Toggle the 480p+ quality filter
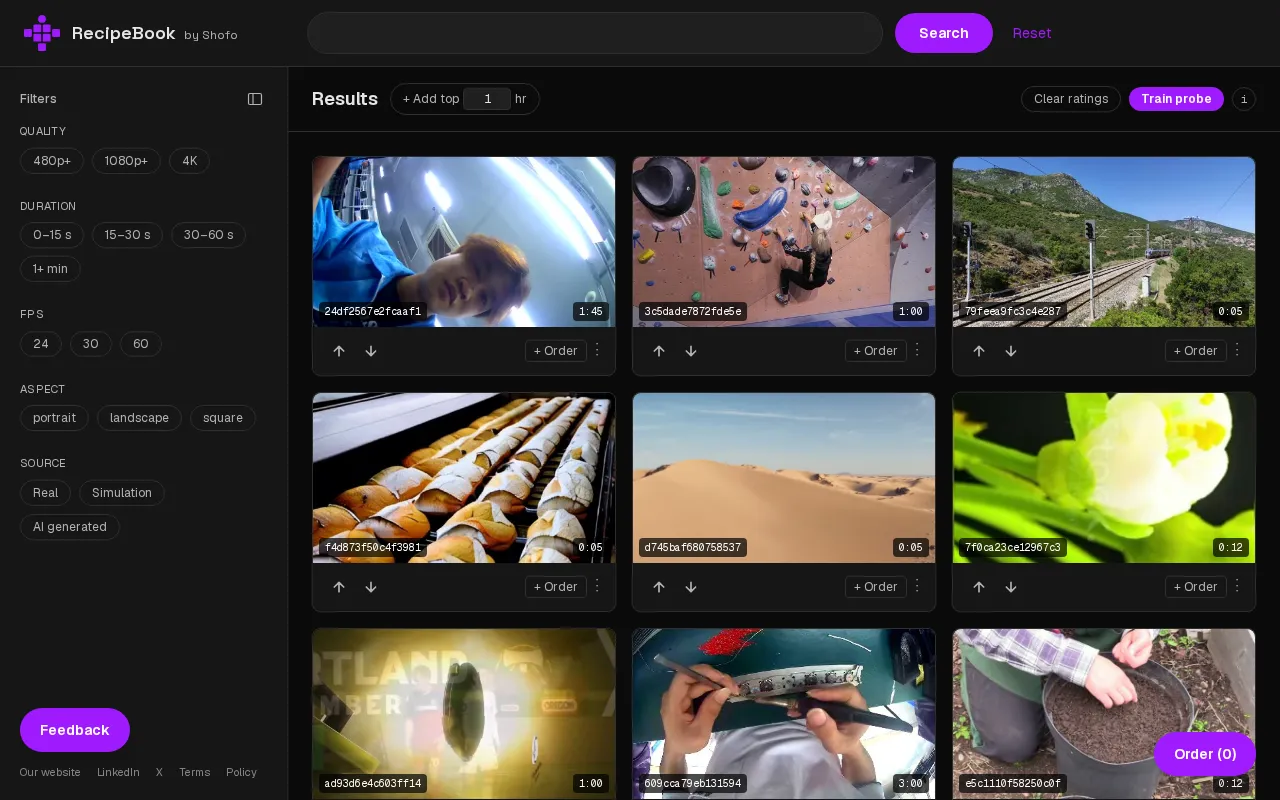Viewport: 1280px width, 800px height. pyautogui.click(x=52, y=161)
